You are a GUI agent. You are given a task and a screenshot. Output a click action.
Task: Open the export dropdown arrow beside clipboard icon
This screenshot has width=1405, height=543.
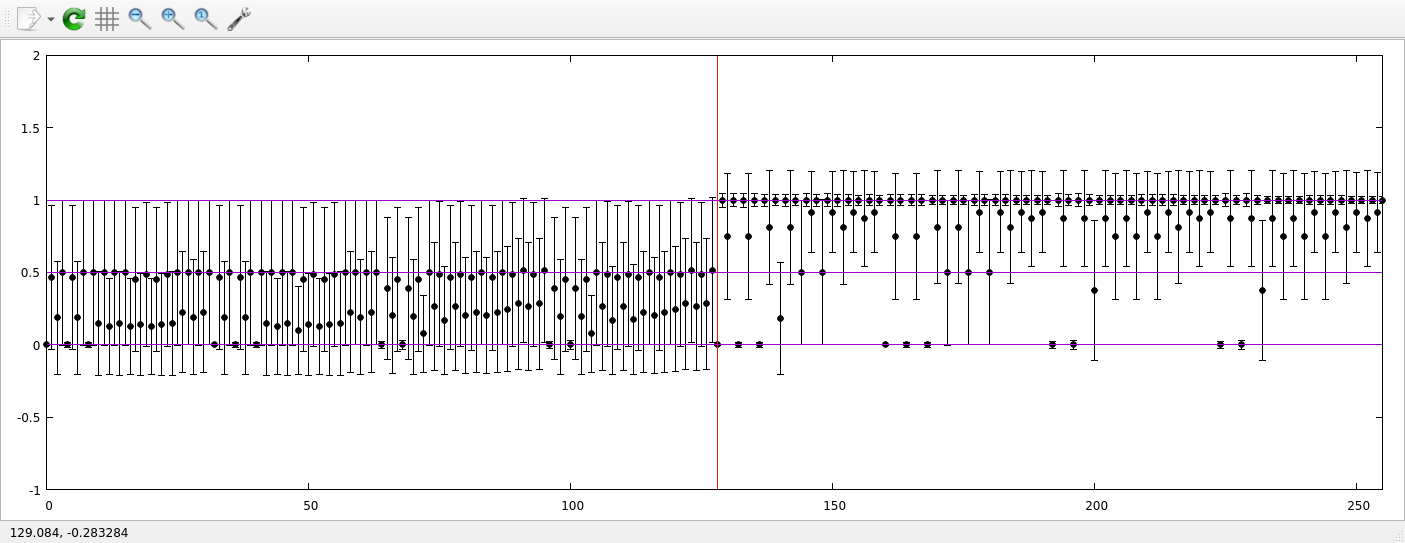coord(51,19)
